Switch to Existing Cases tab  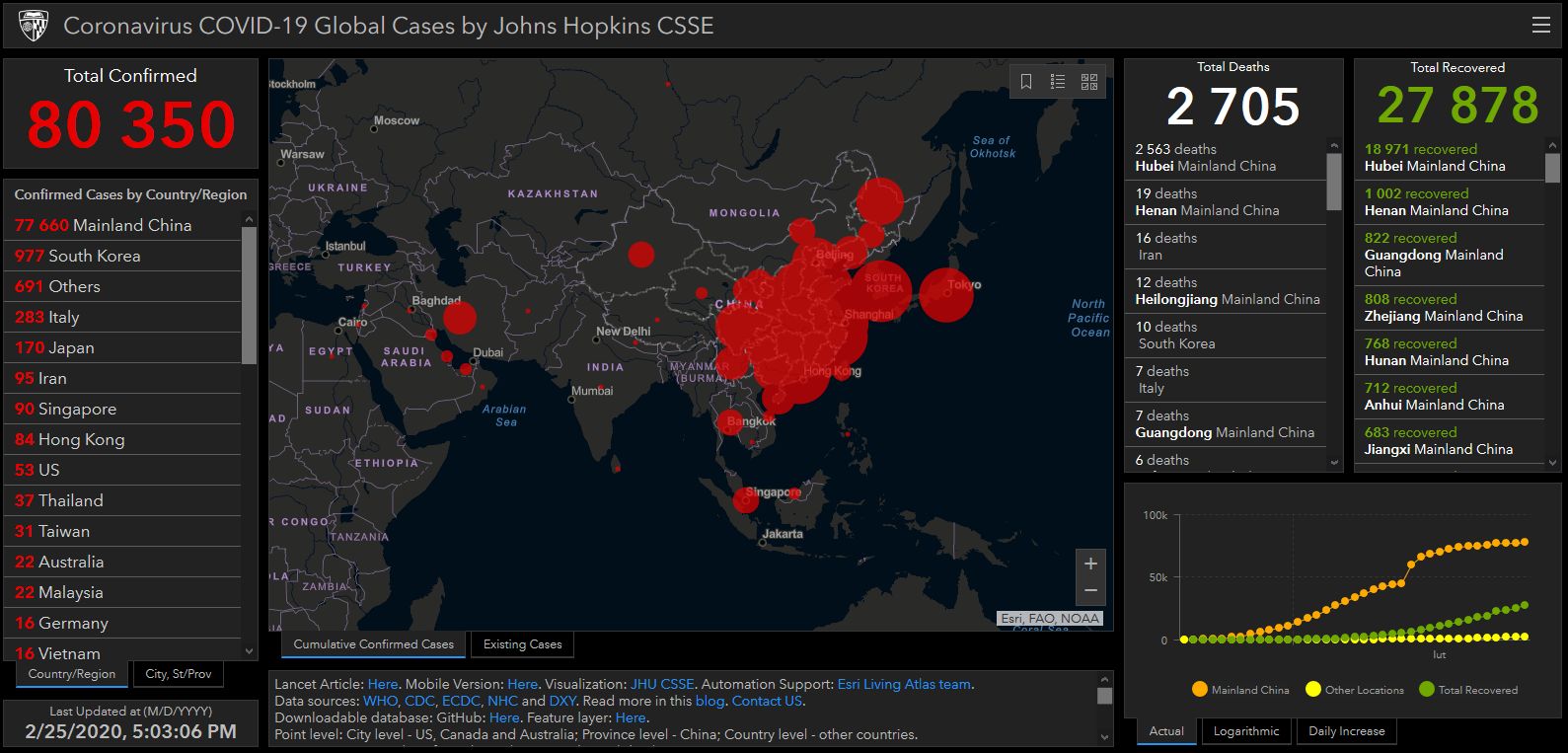(x=522, y=644)
